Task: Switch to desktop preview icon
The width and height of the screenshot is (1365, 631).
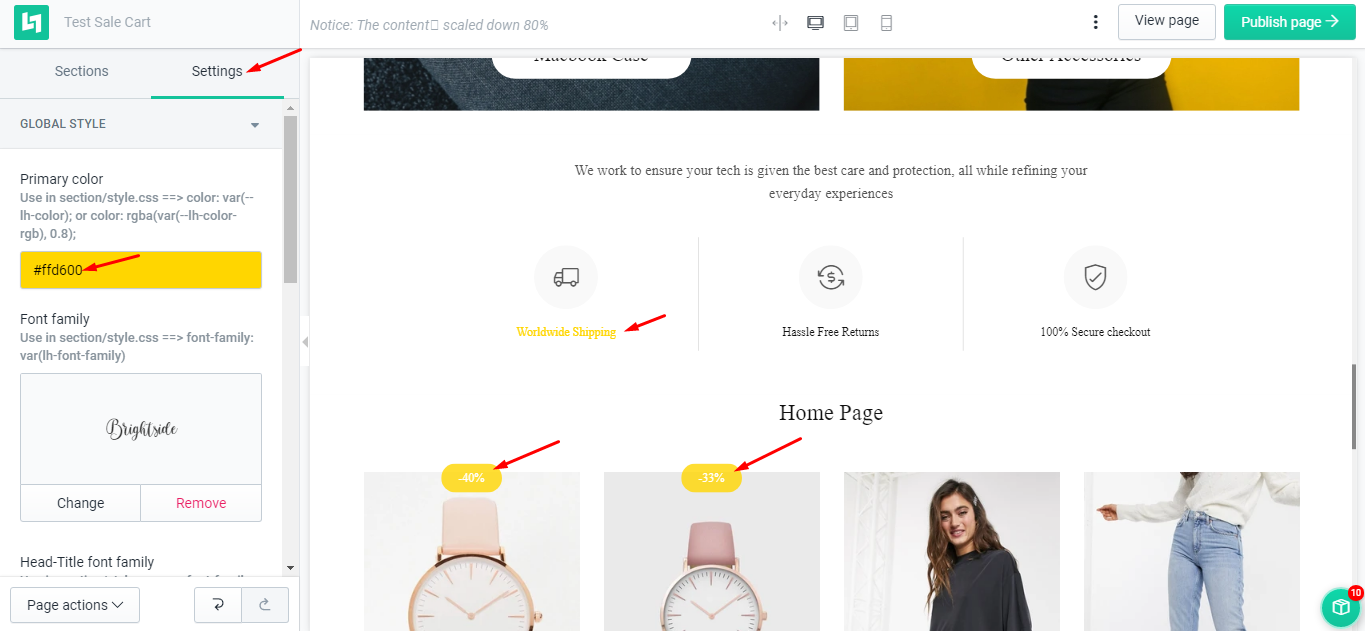Action: pos(815,23)
